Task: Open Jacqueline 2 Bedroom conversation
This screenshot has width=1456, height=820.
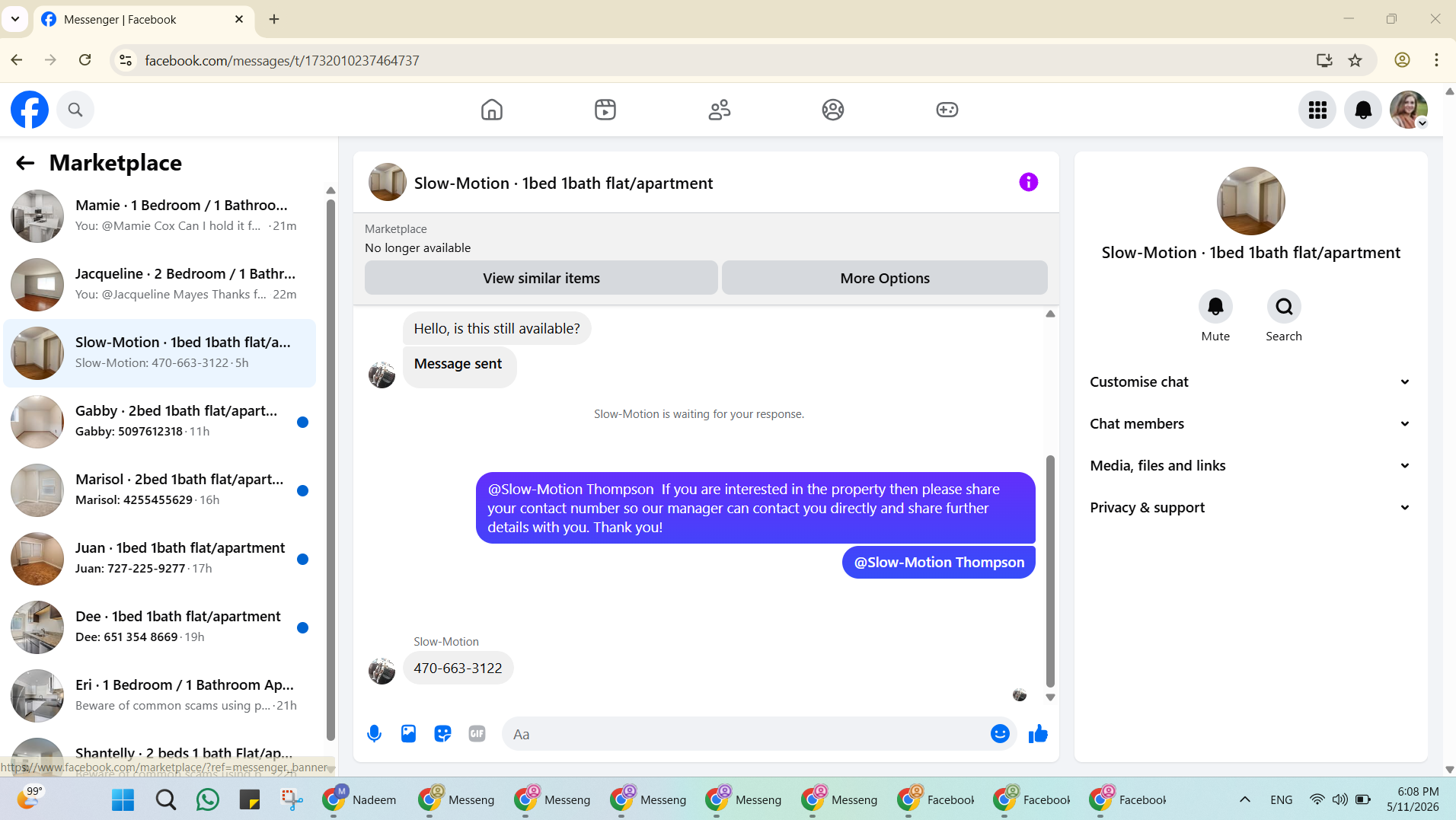Action: pyautogui.click(x=160, y=285)
